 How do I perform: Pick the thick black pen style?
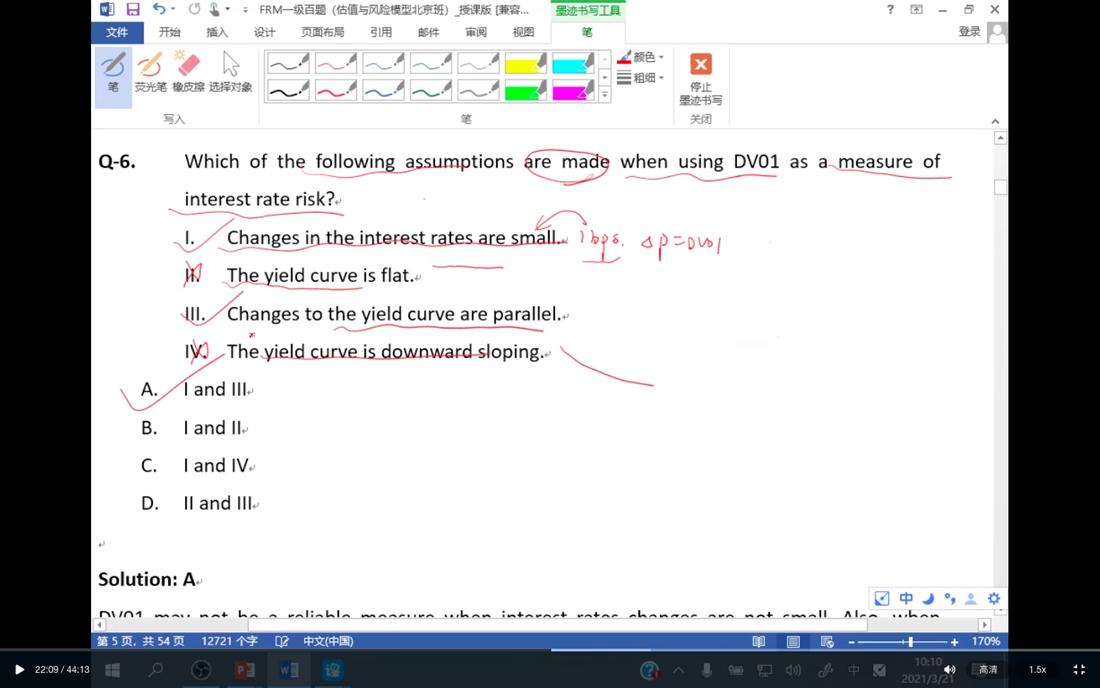pos(288,90)
